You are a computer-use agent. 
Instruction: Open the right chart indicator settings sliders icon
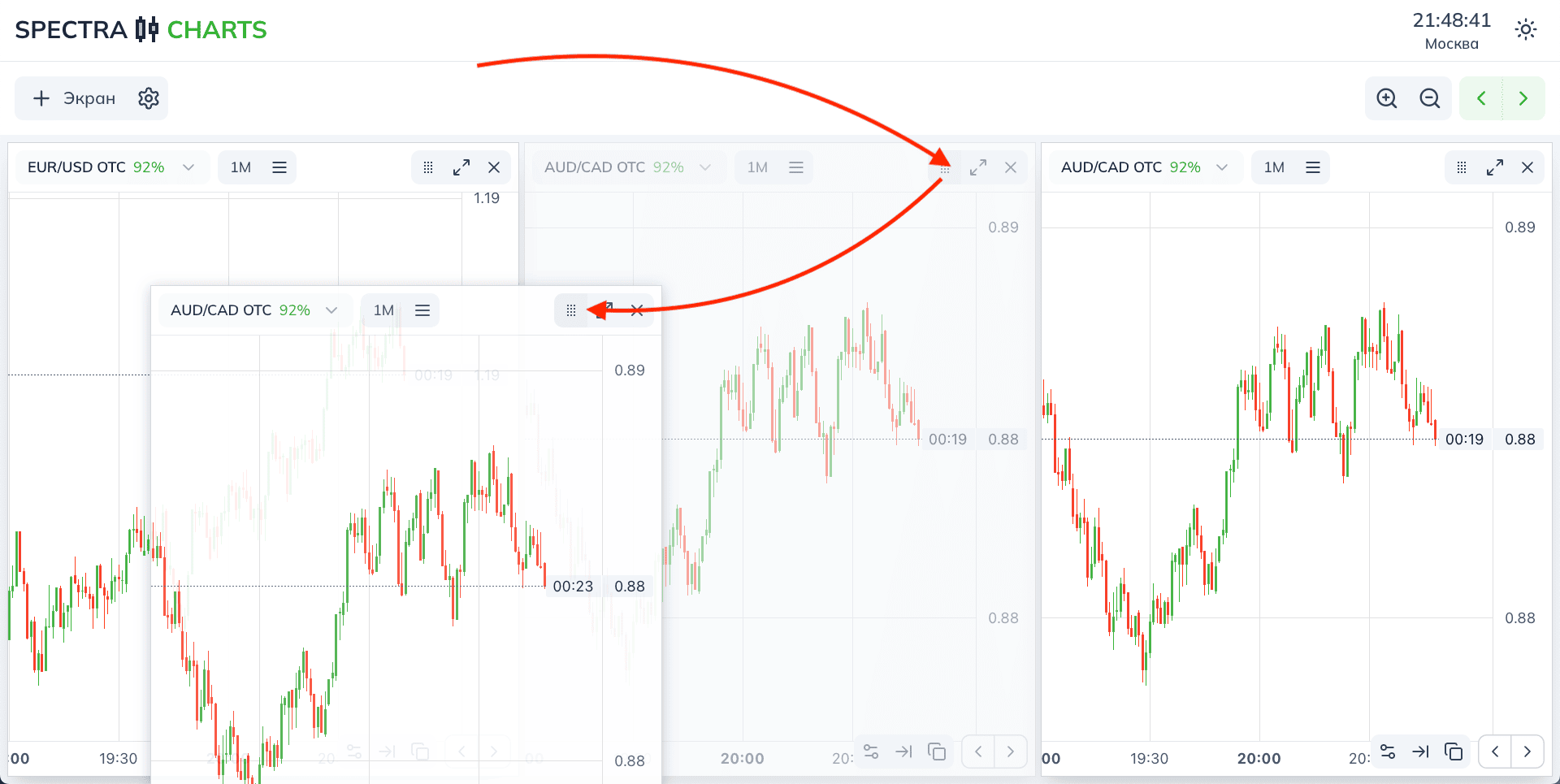click(1388, 752)
